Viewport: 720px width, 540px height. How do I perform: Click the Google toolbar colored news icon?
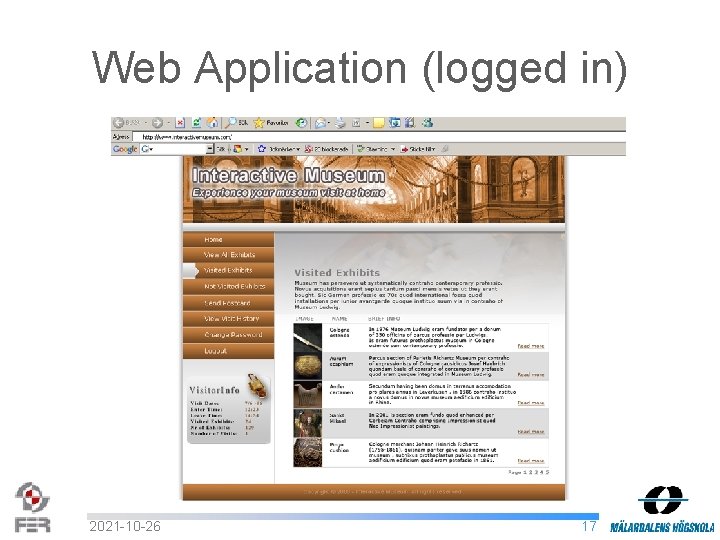(x=237, y=149)
